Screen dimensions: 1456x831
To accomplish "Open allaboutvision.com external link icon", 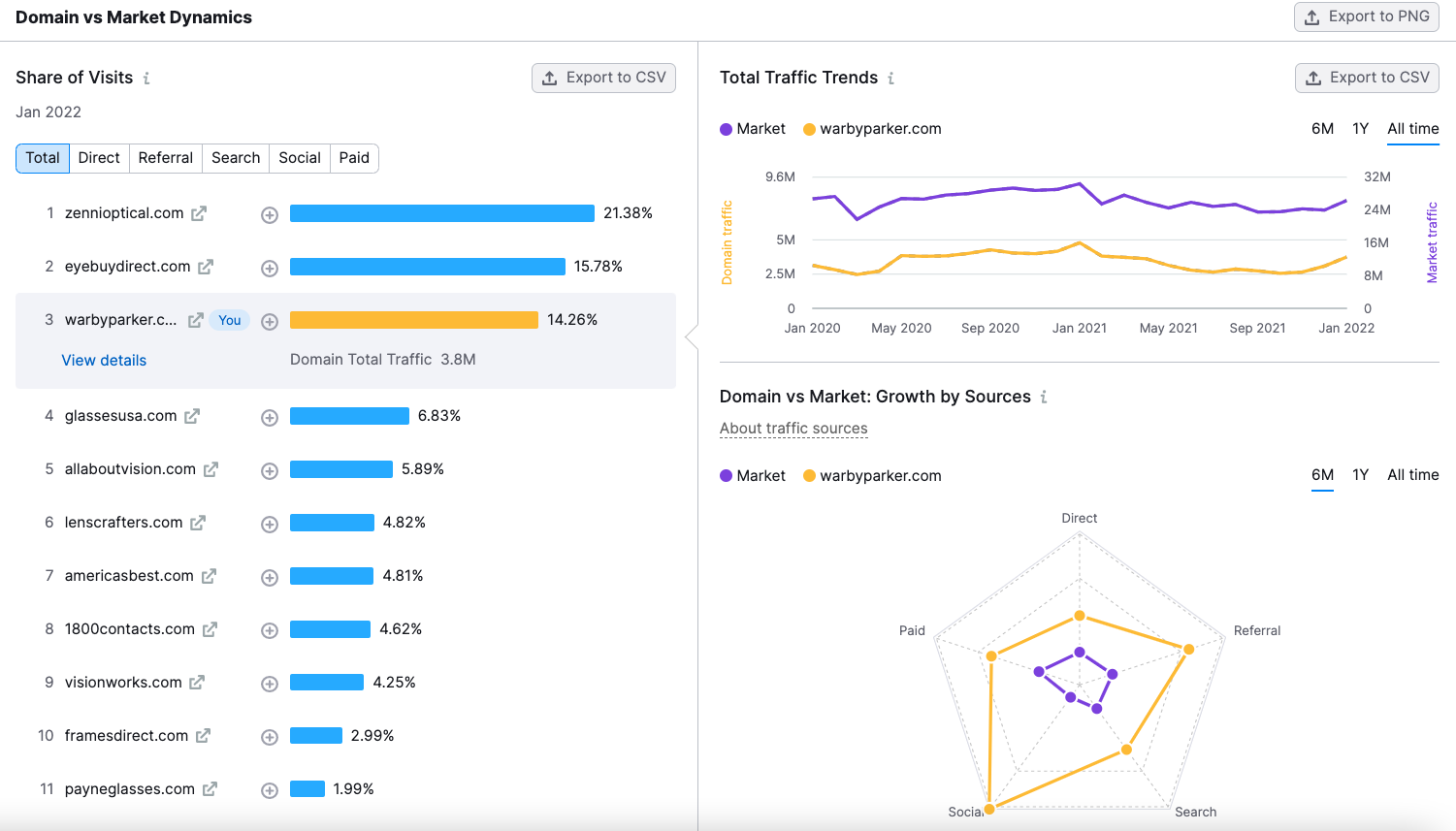I will point(210,469).
